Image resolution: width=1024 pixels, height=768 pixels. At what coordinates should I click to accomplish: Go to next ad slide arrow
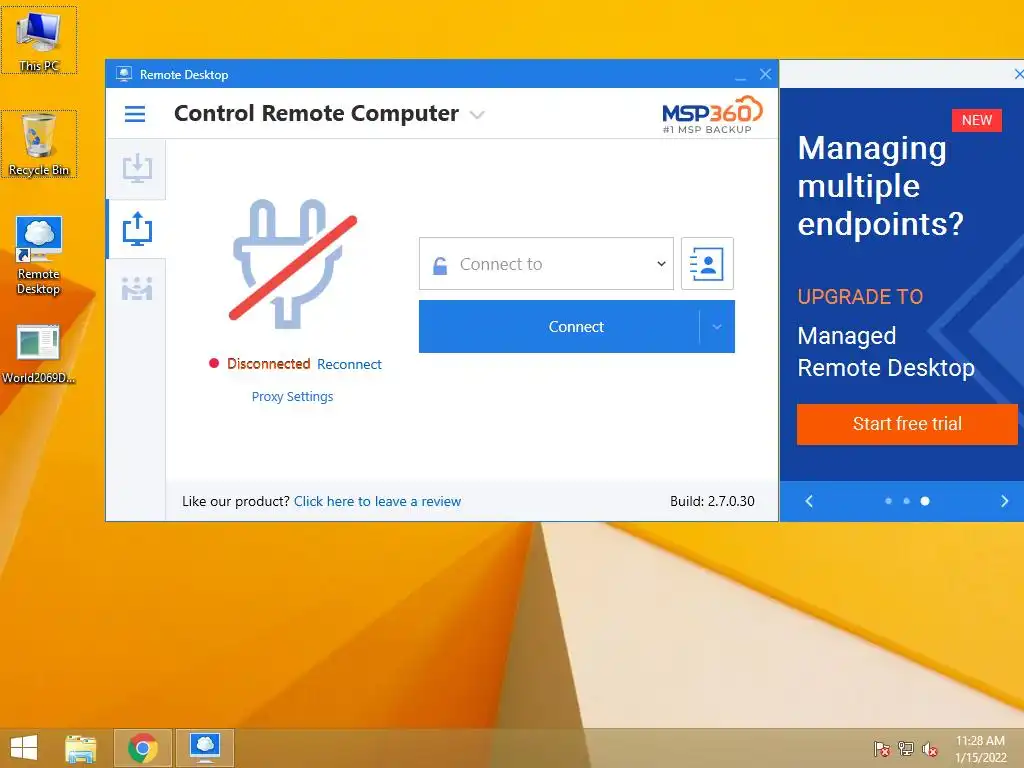pos(1004,501)
